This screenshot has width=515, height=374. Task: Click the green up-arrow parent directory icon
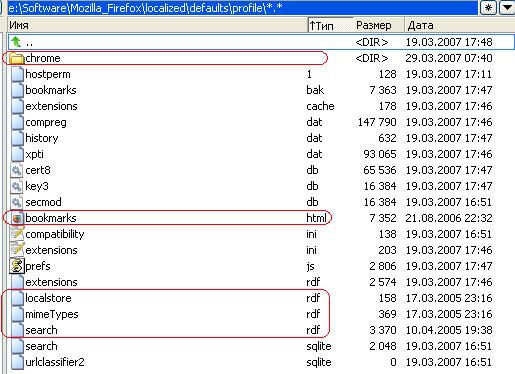16,42
